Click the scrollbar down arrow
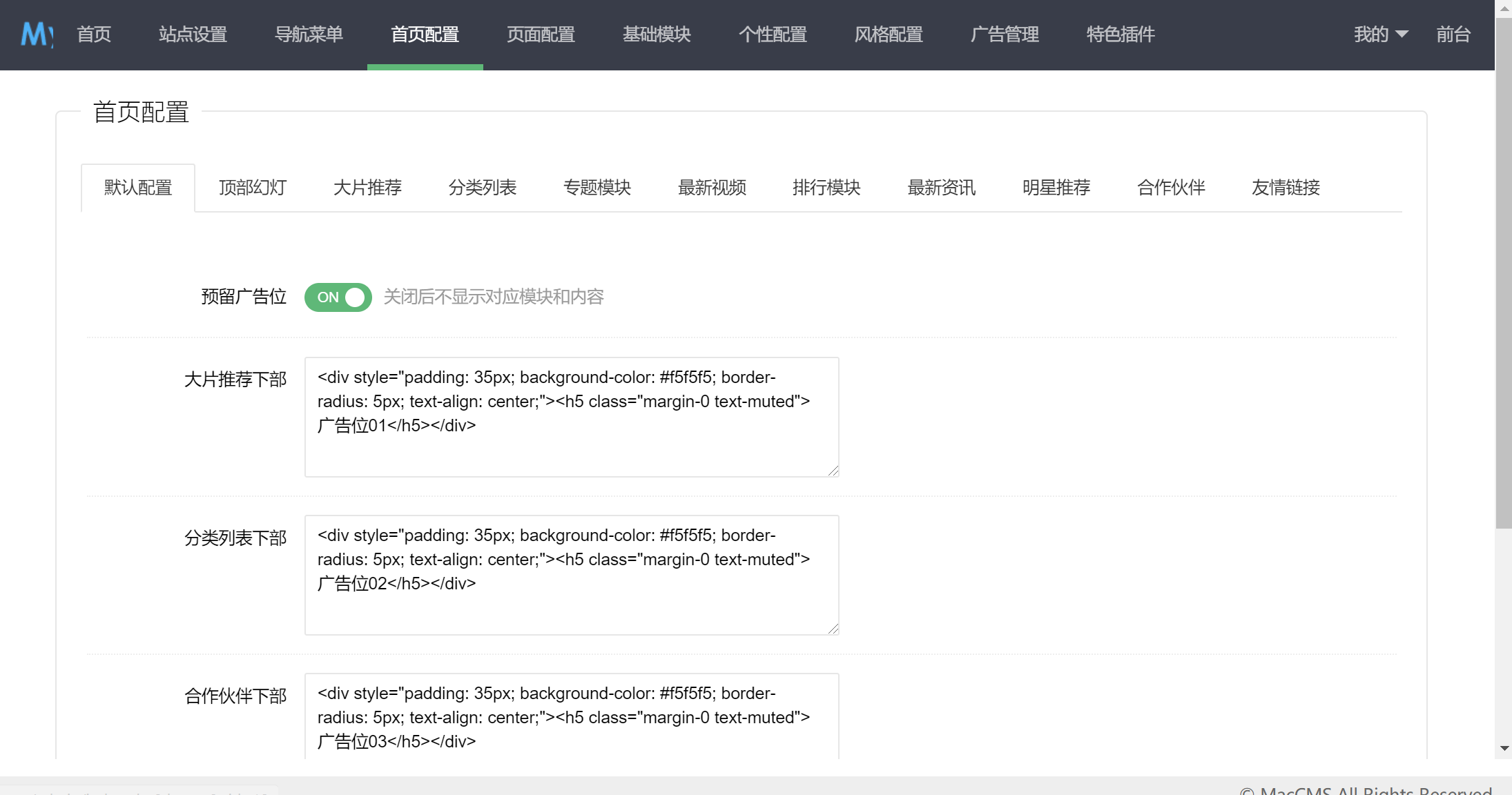This screenshot has height=795, width=1512. coord(1504,749)
